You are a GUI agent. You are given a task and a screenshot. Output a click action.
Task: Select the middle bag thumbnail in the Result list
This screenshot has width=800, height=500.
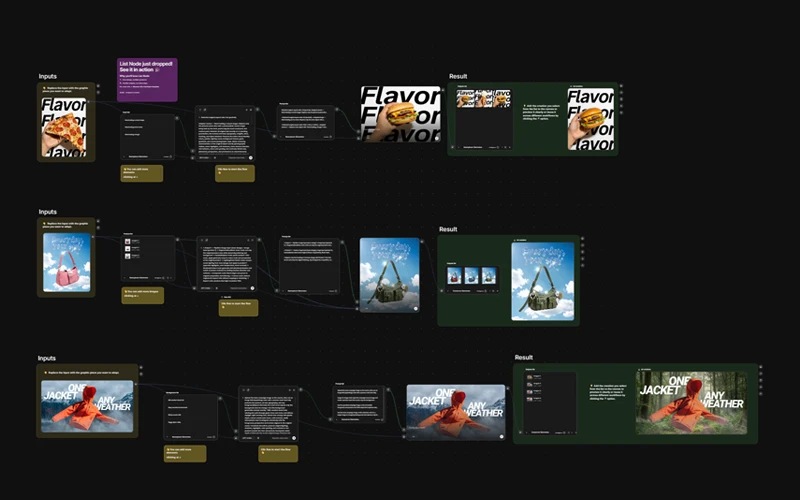click(x=472, y=276)
